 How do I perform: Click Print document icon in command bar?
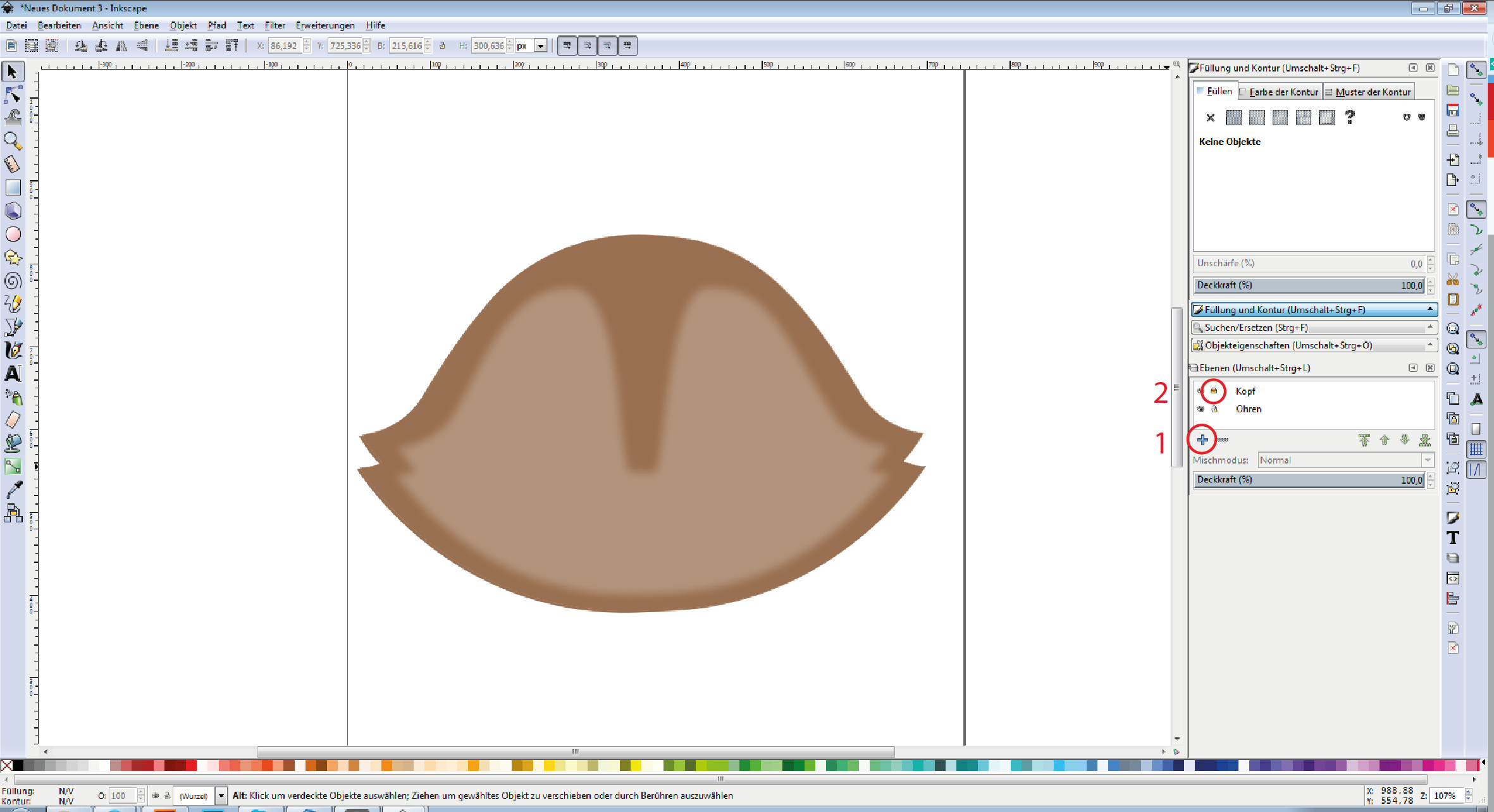pos(1453,130)
